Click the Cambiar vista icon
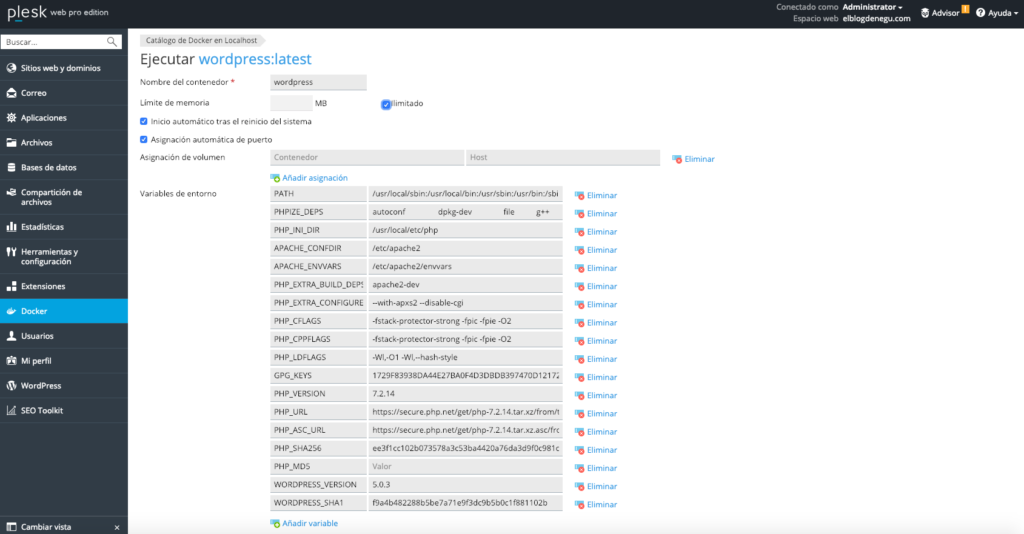Image resolution: width=1024 pixels, height=534 pixels. click(11, 527)
